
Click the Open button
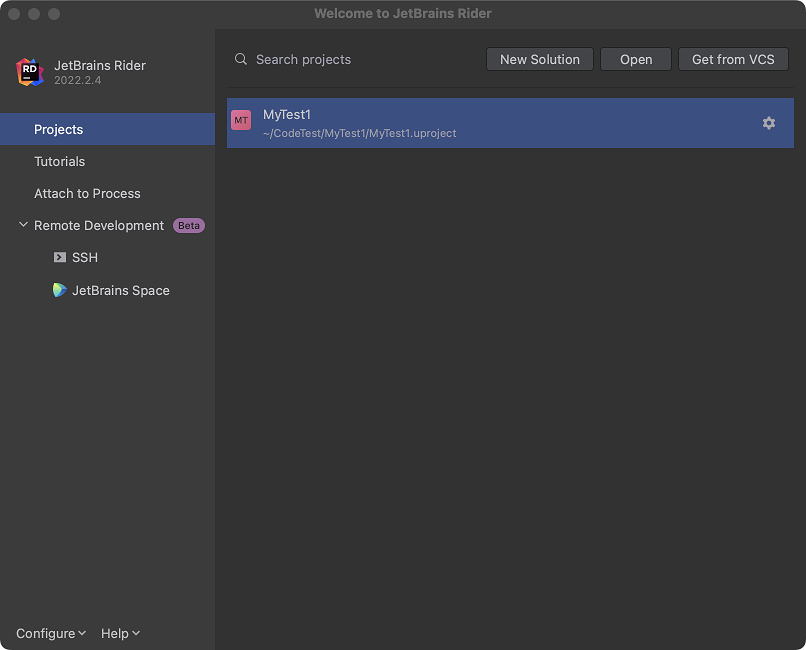636,59
